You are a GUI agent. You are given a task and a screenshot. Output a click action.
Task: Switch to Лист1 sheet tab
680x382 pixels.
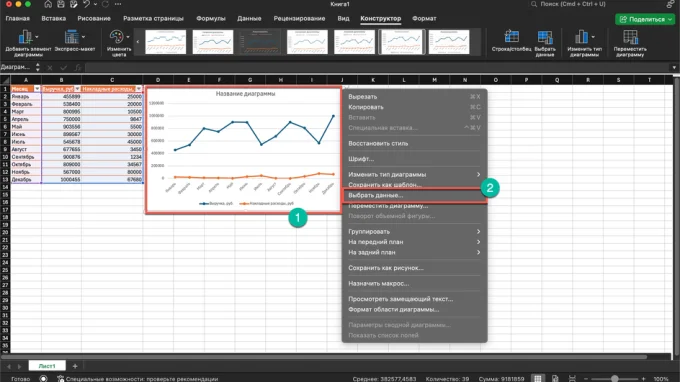pyautogui.click(x=47, y=366)
